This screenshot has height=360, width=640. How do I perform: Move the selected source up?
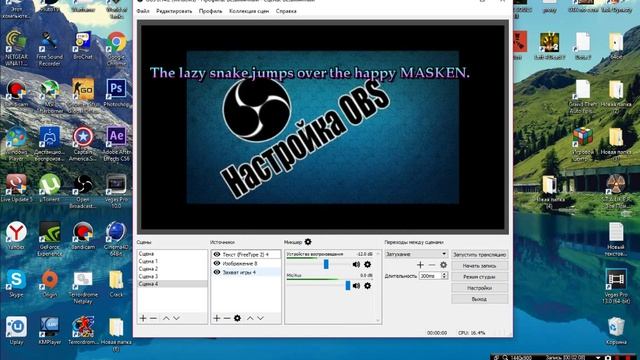[250, 318]
